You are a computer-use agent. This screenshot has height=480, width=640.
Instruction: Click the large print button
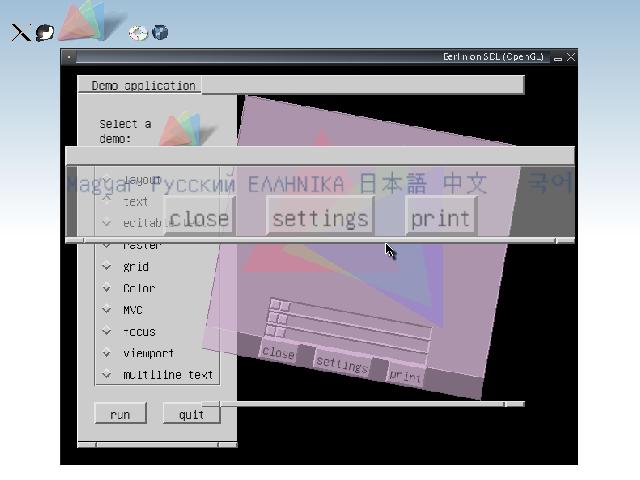440,218
